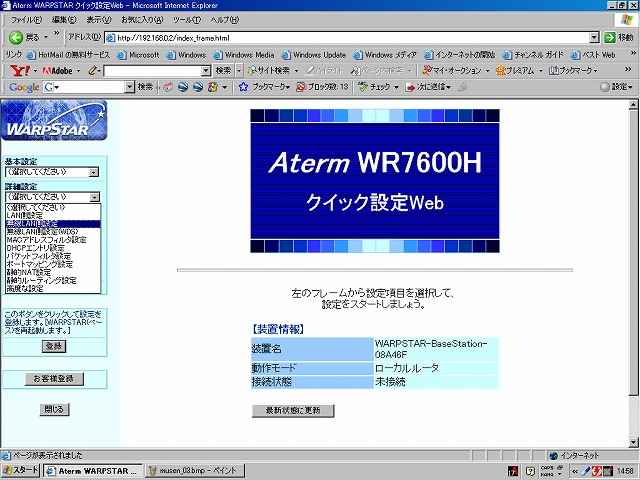Click the HotMail link icon in Links bar
Screen dimensions: 640x480
[31, 55]
